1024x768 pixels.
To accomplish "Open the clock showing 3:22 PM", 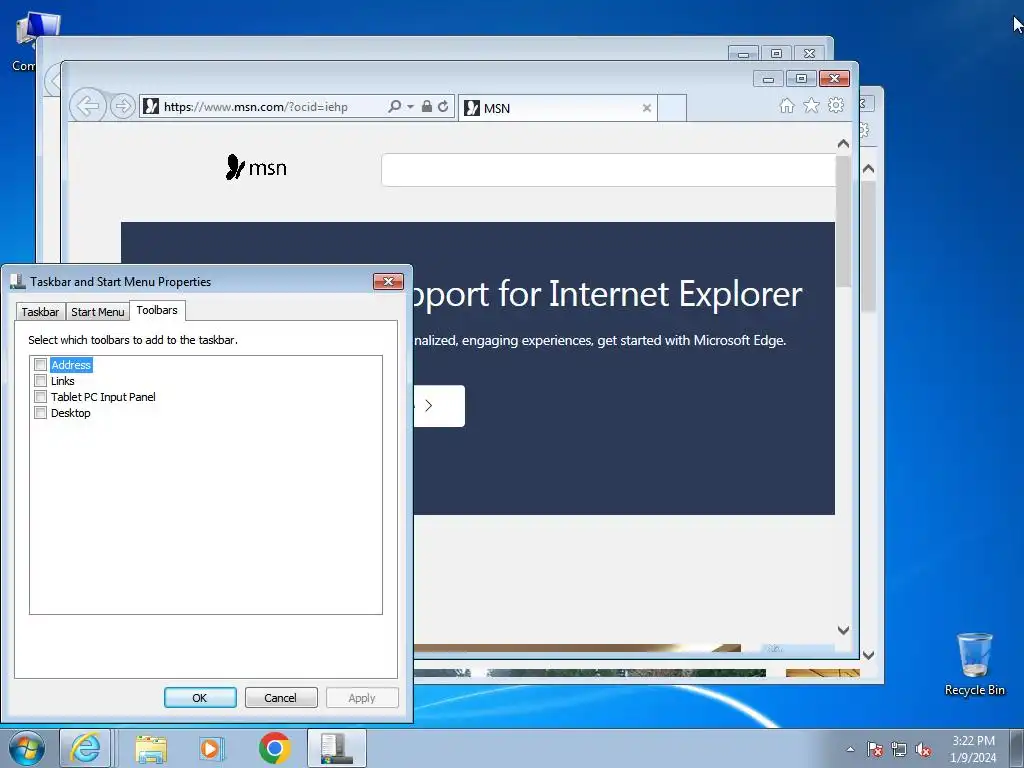I will pyautogui.click(x=973, y=749).
